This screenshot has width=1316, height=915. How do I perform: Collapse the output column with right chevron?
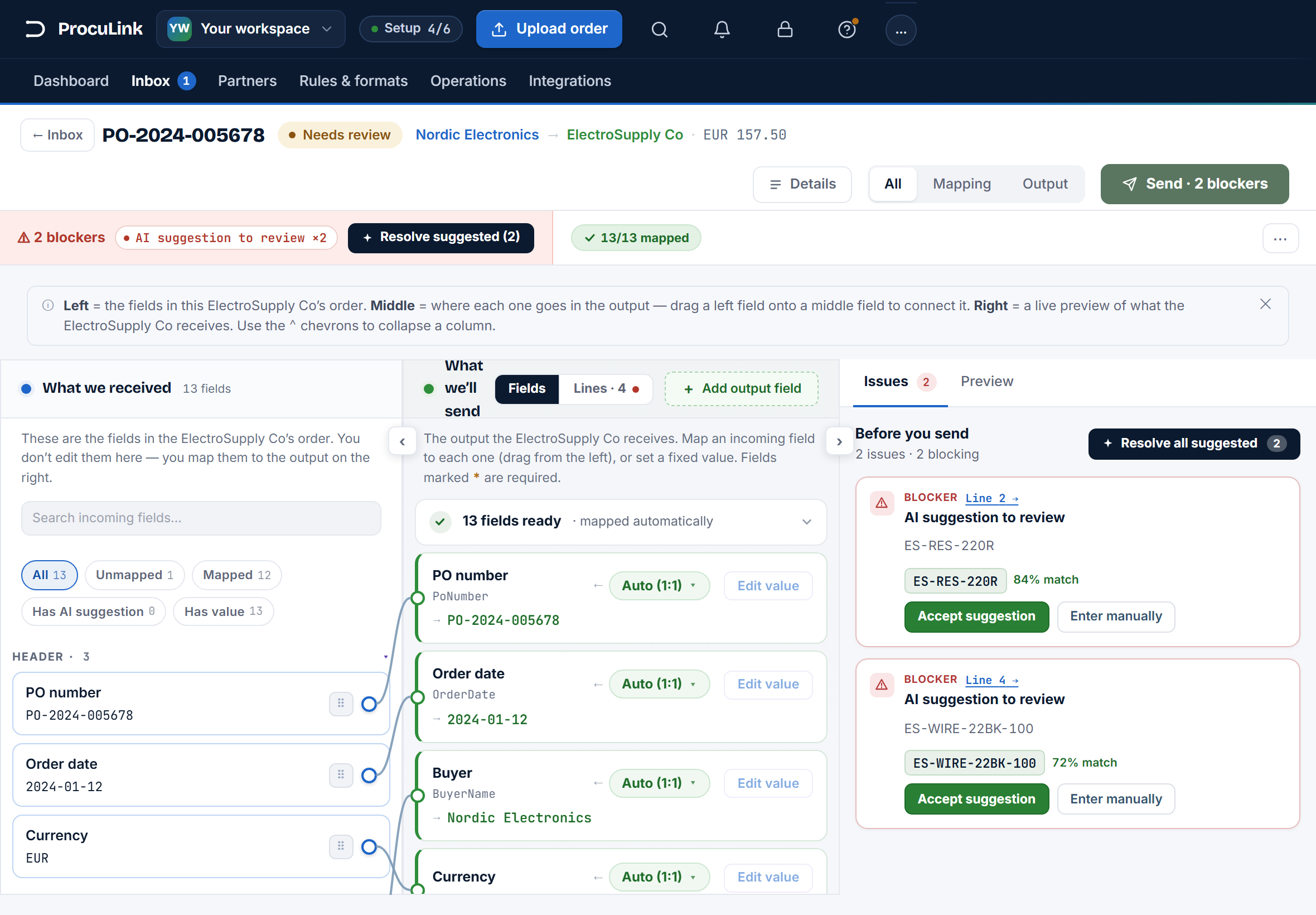click(x=839, y=441)
